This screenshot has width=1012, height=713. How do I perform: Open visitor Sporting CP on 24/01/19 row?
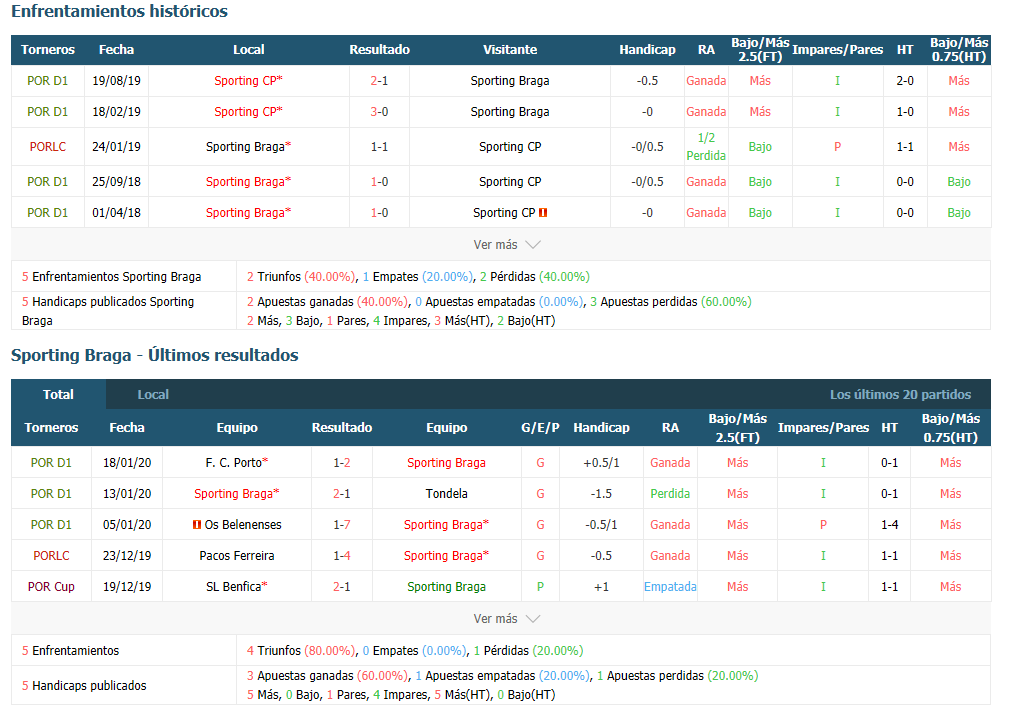click(510, 146)
